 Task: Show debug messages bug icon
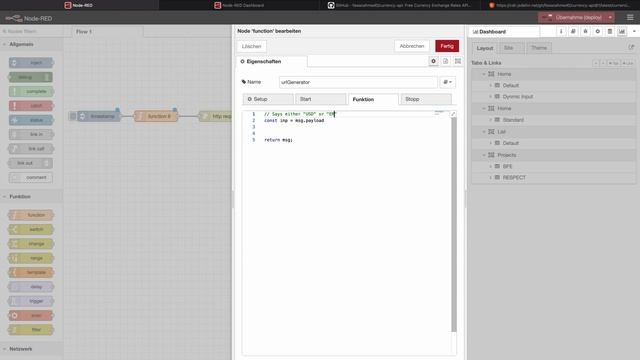click(585, 31)
